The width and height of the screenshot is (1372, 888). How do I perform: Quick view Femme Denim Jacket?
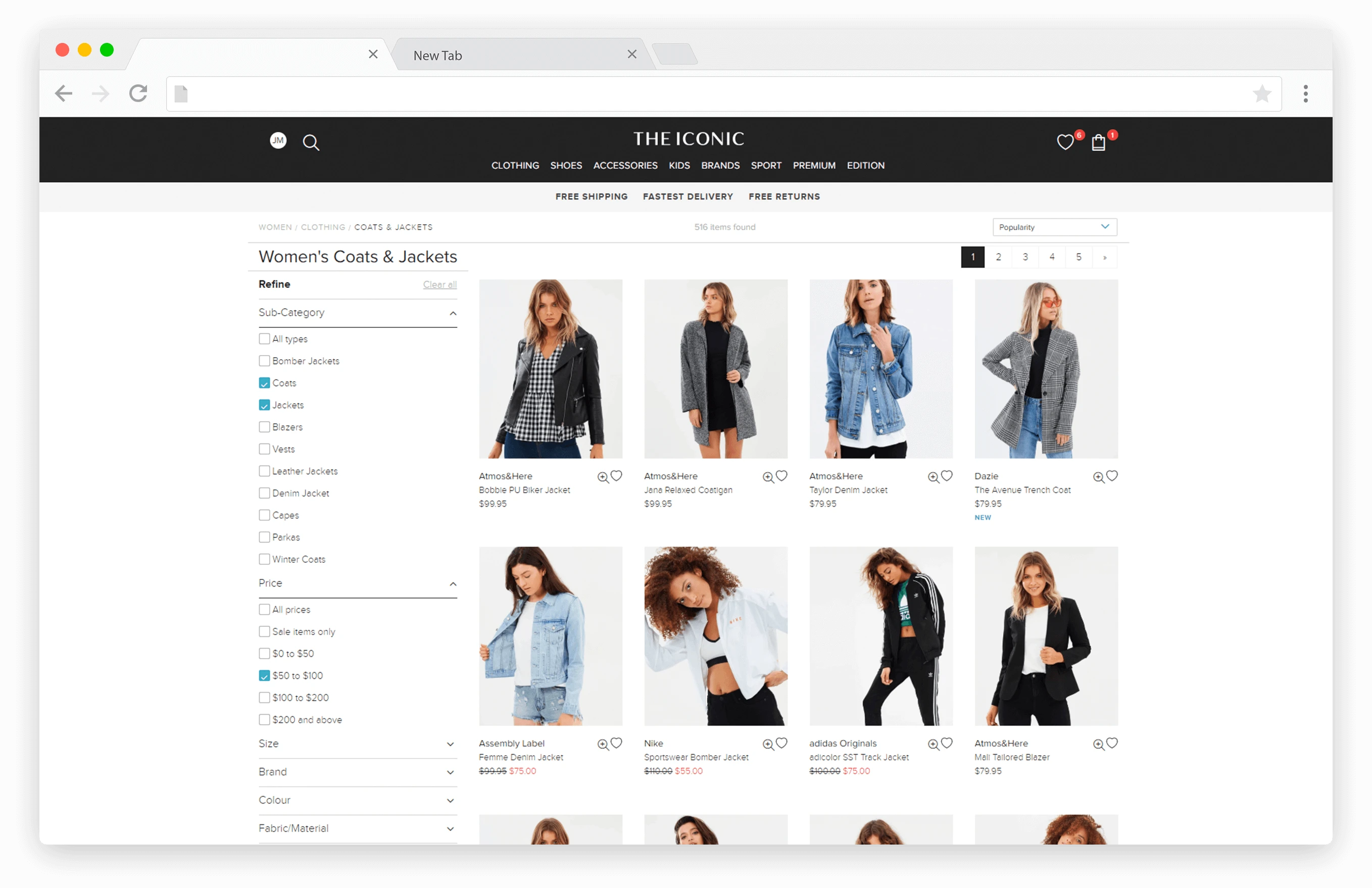point(603,745)
